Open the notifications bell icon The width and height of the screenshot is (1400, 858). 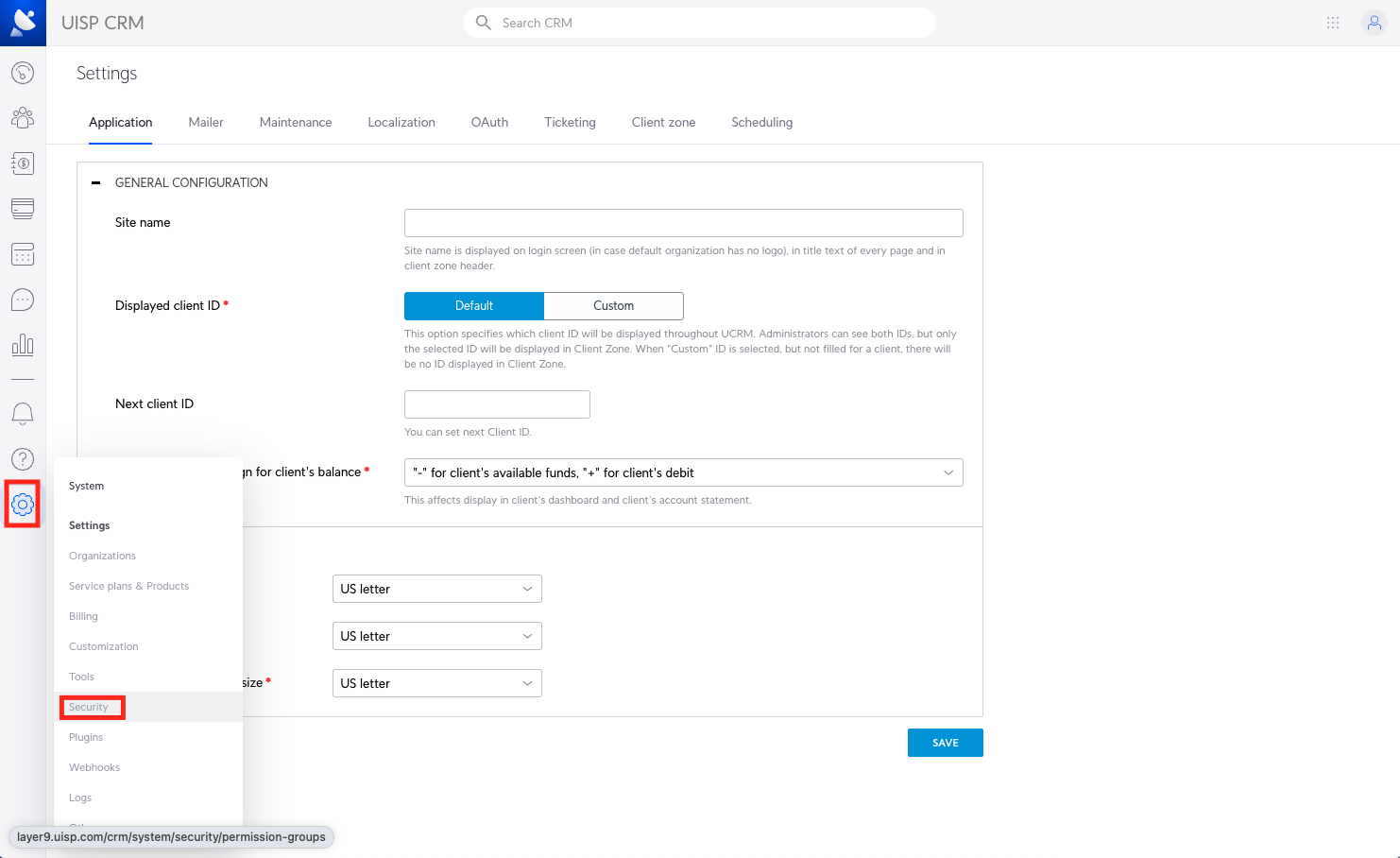pyautogui.click(x=23, y=414)
